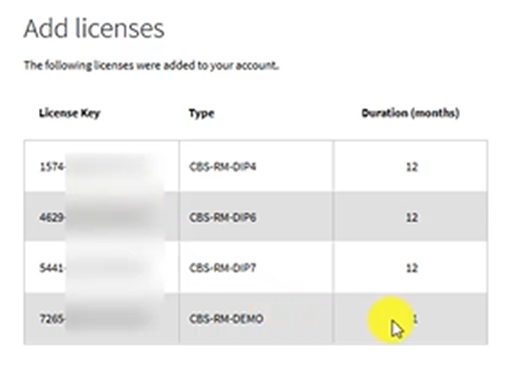The width and height of the screenshot is (508, 365).
Task: Click the Duration (months) column header
Action: (x=411, y=113)
